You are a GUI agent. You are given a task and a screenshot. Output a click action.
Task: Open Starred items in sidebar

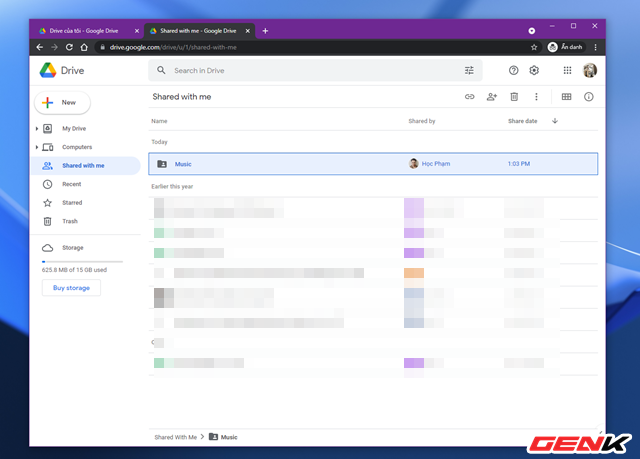(72, 202)
